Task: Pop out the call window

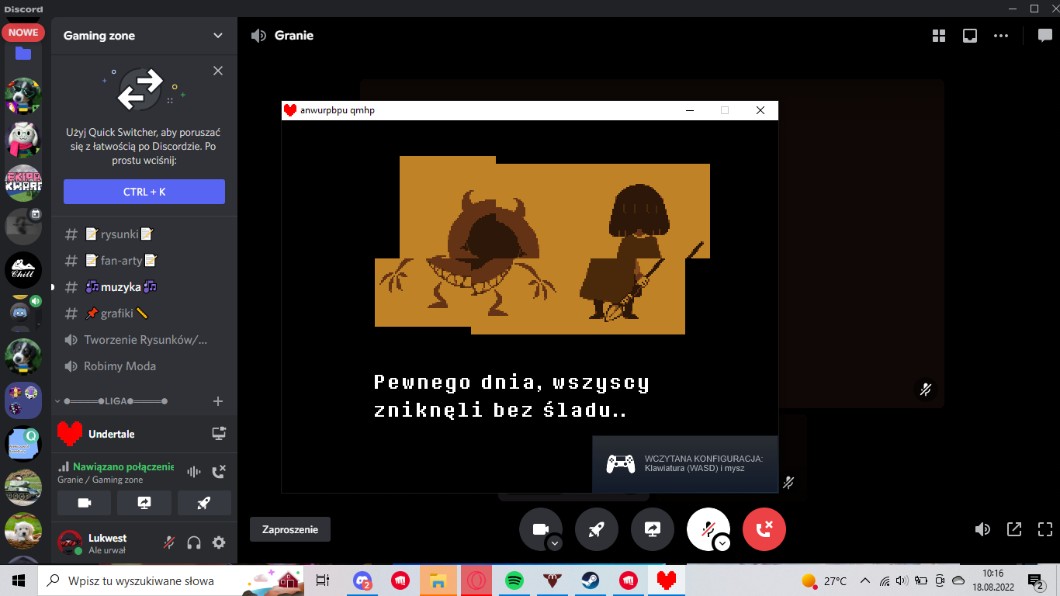Action: tap(1014, 529)
